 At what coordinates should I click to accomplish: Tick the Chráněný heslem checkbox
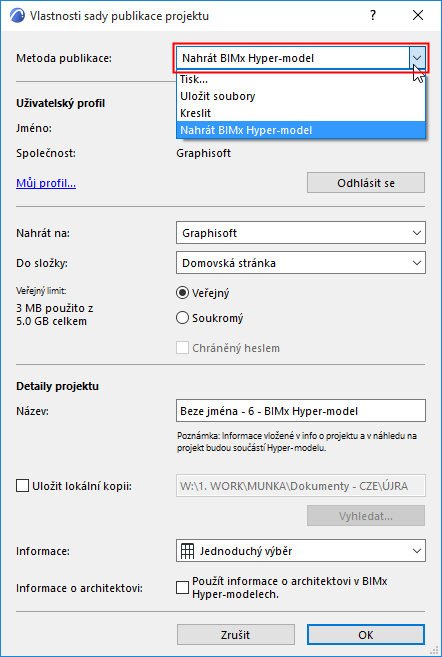[182, 348]
